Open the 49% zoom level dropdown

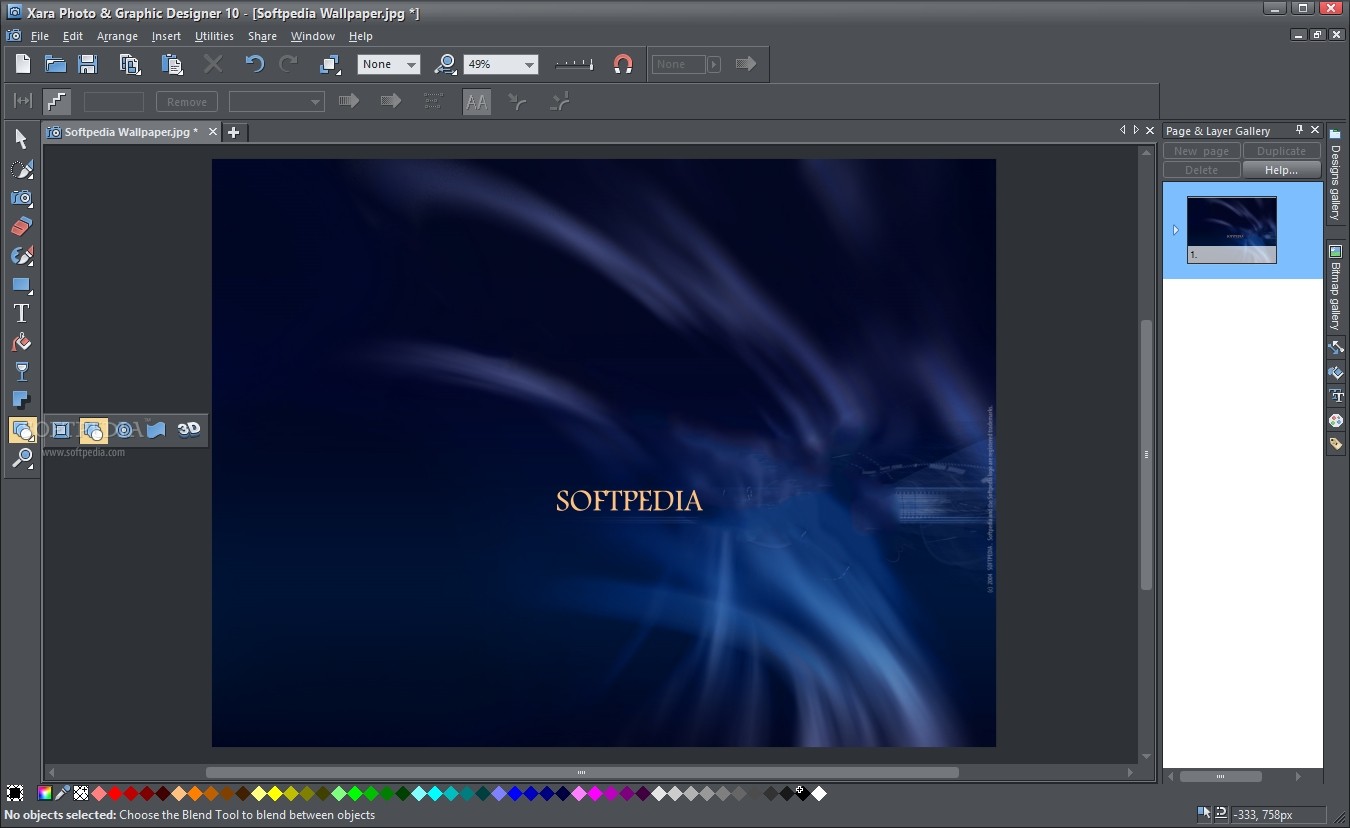tap(501, 64)
